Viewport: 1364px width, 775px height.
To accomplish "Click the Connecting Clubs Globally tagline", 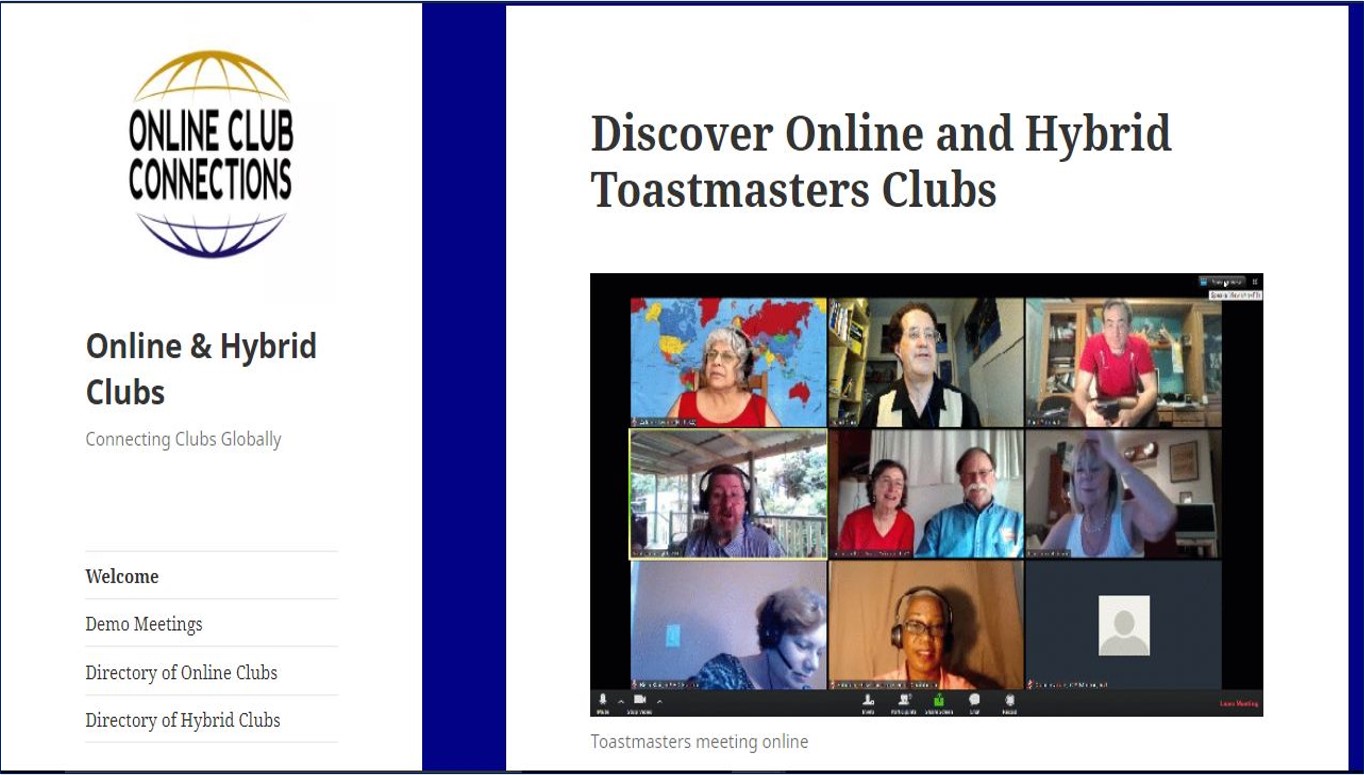I will 183,439.
